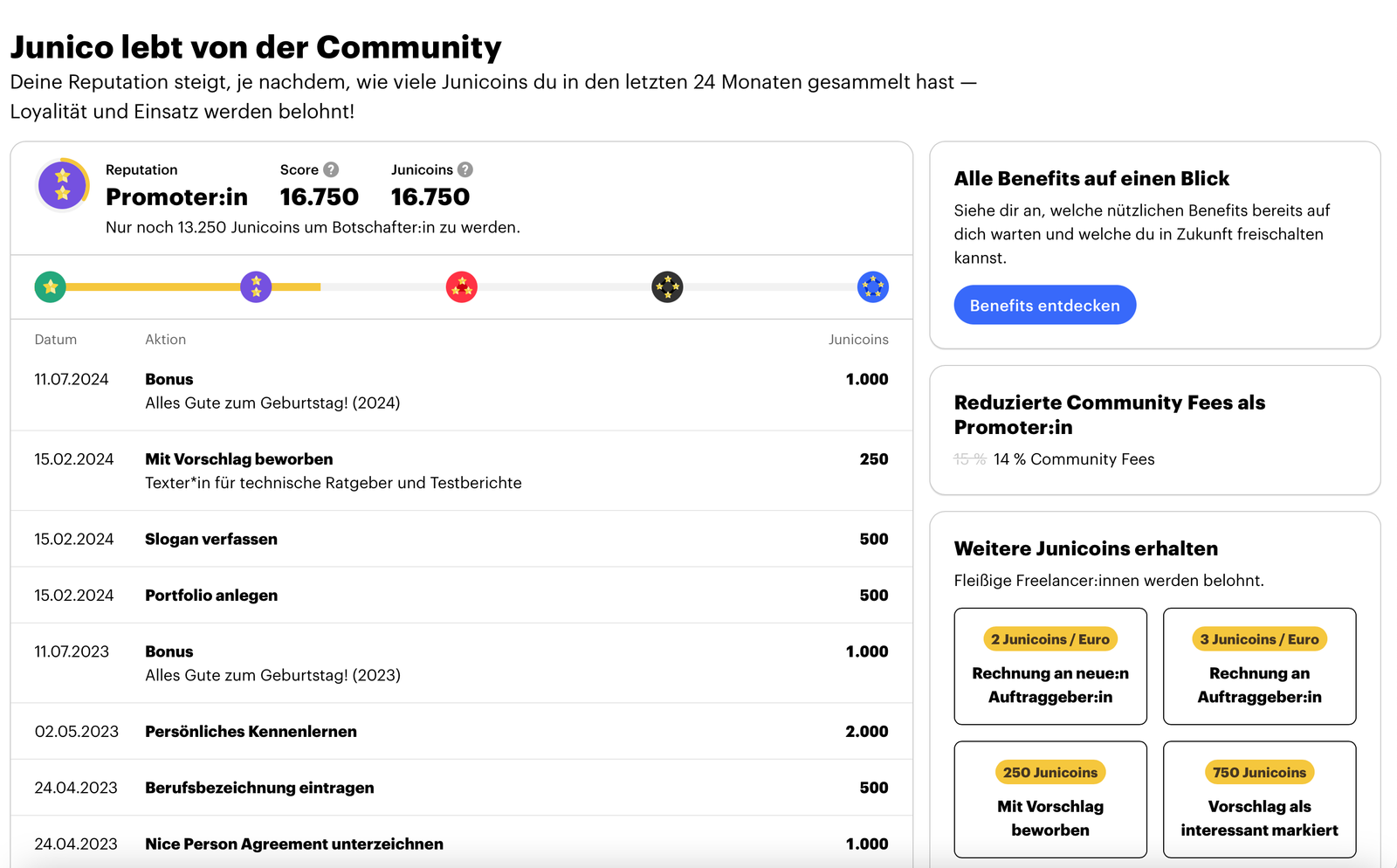The image size is (1397, 868).
Task: Select the Nice Person Agreement unterzeichnen row
Action: coord(461,844)
